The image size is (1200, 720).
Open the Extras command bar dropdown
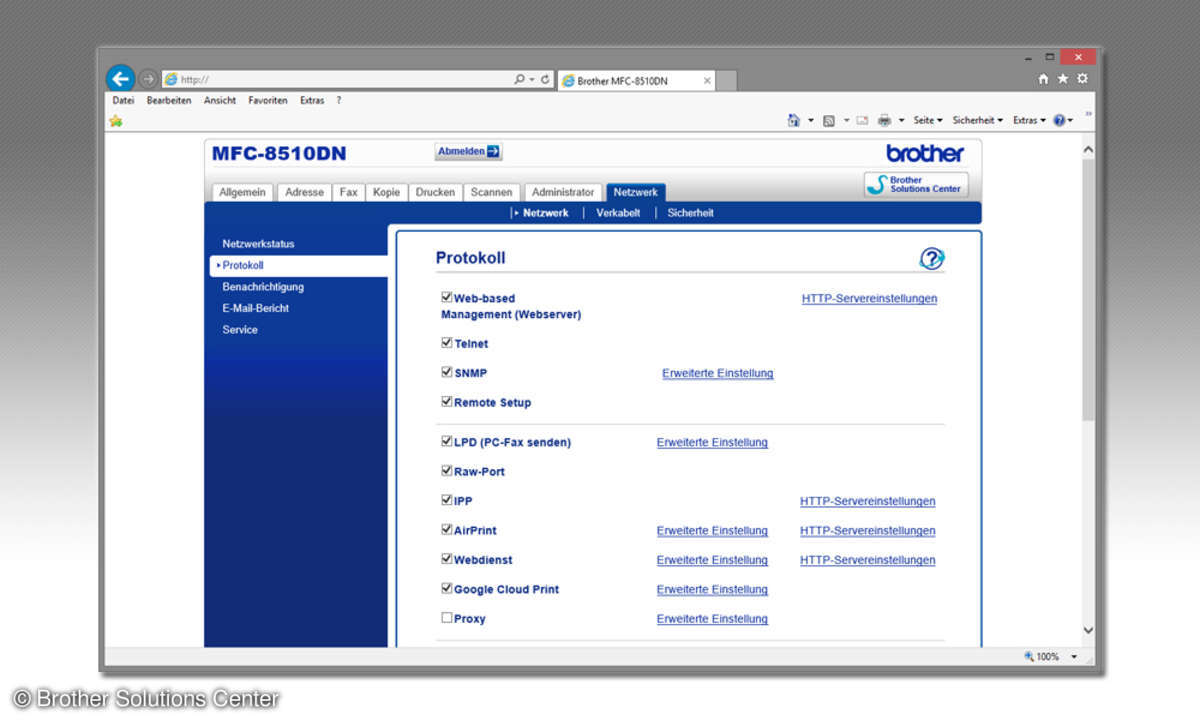(x=1029, y=120)
